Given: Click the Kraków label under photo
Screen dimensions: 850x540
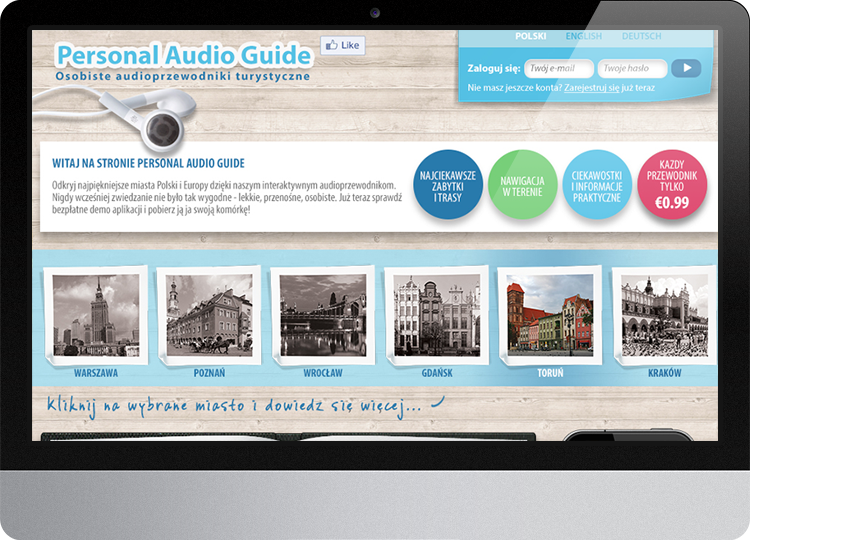Looking at the screenshot, I should click(x=664, y=373).
